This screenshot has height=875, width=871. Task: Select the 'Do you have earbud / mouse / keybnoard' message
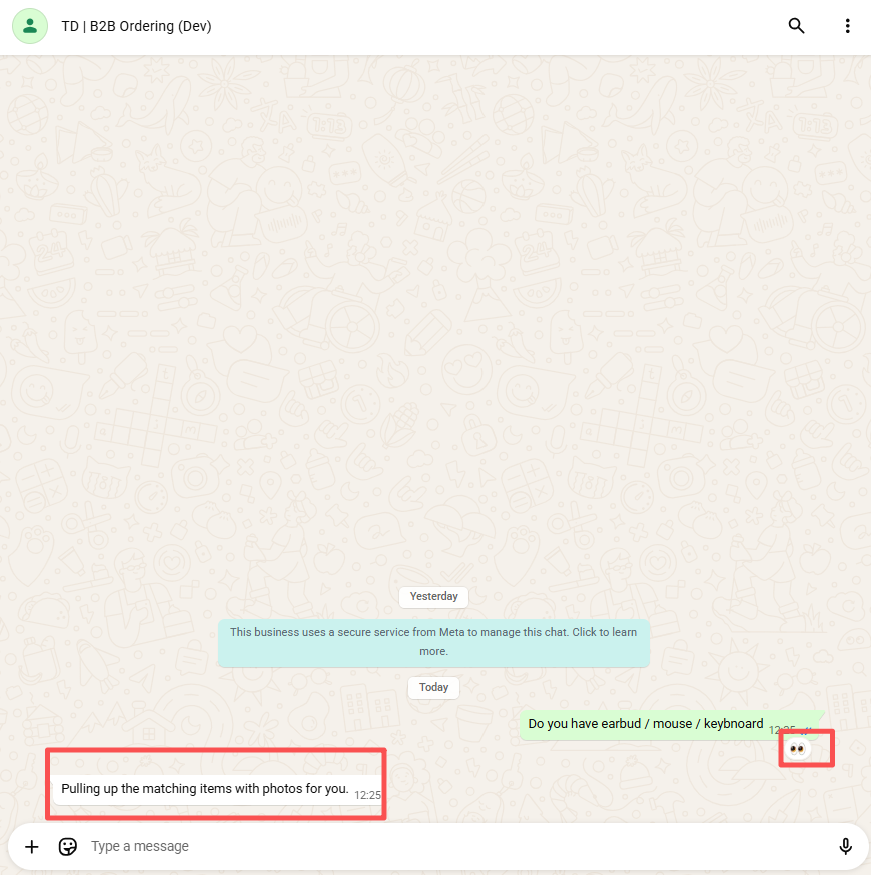pyautogui.click(x=671, y=724)
